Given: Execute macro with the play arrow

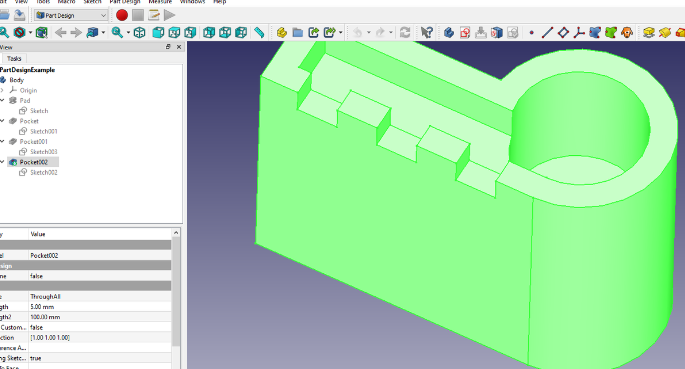Looking at the screenshot, I should click(x=170, y=15).
